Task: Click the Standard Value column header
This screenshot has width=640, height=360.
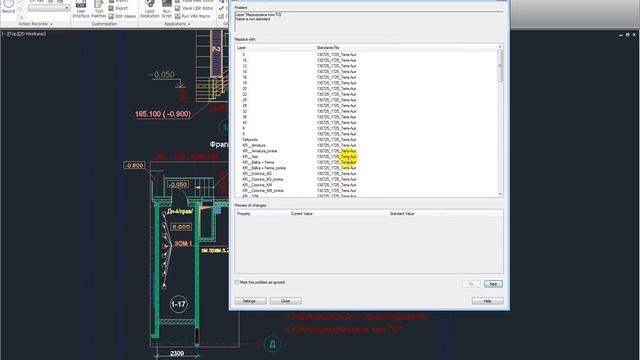Action: coord(414,213)
